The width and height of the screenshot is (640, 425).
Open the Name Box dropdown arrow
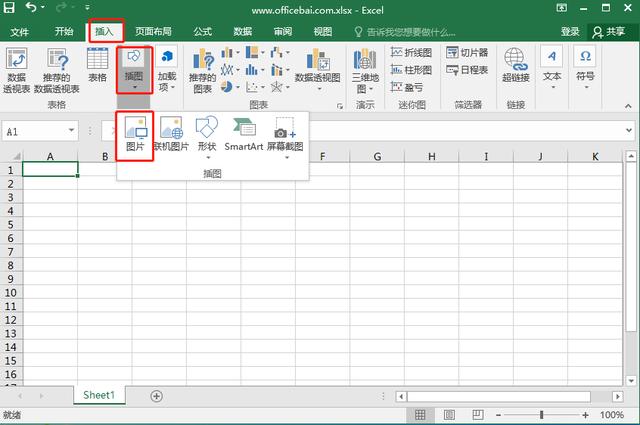71,131
